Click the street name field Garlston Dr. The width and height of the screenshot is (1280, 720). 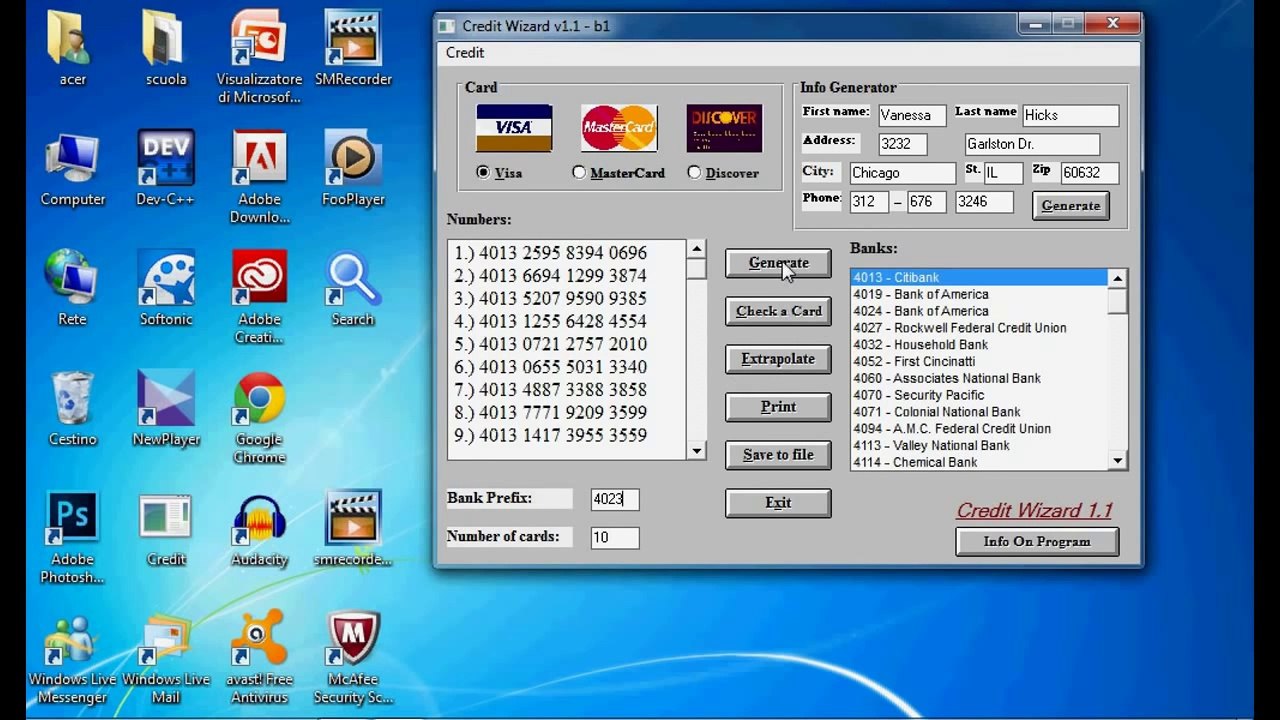1032,144
